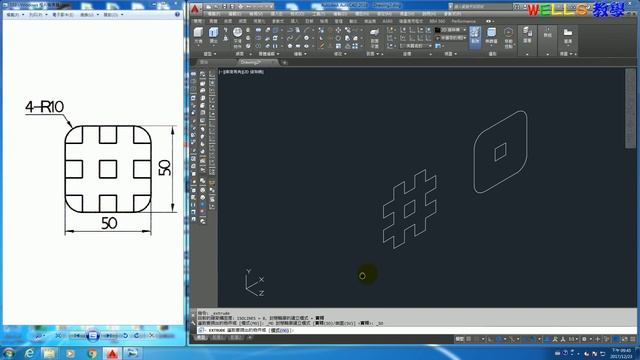Toggle grid display in status bar

[469, 339]
